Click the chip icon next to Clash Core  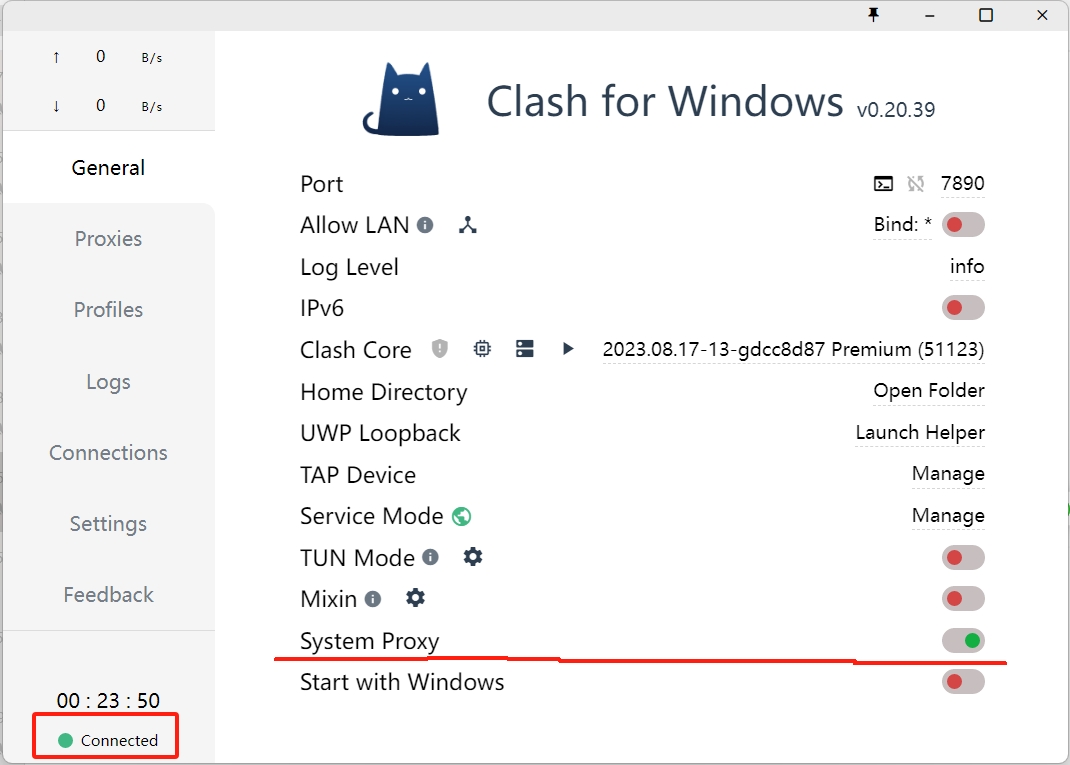coord(482,349)
